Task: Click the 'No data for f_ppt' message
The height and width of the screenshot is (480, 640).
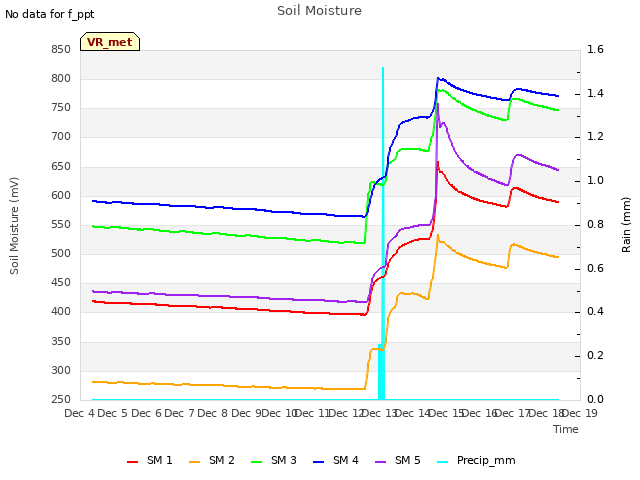Action: 49,14
